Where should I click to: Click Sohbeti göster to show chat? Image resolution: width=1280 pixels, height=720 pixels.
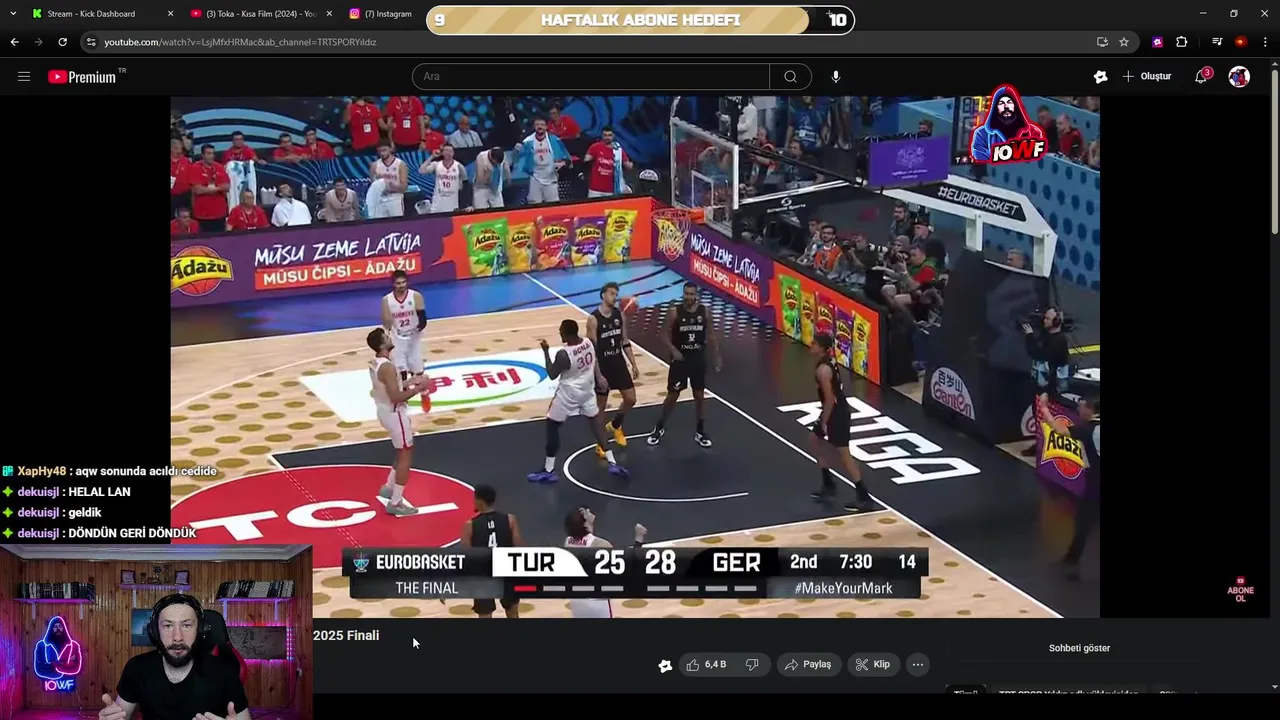(x=1079, y=648)
